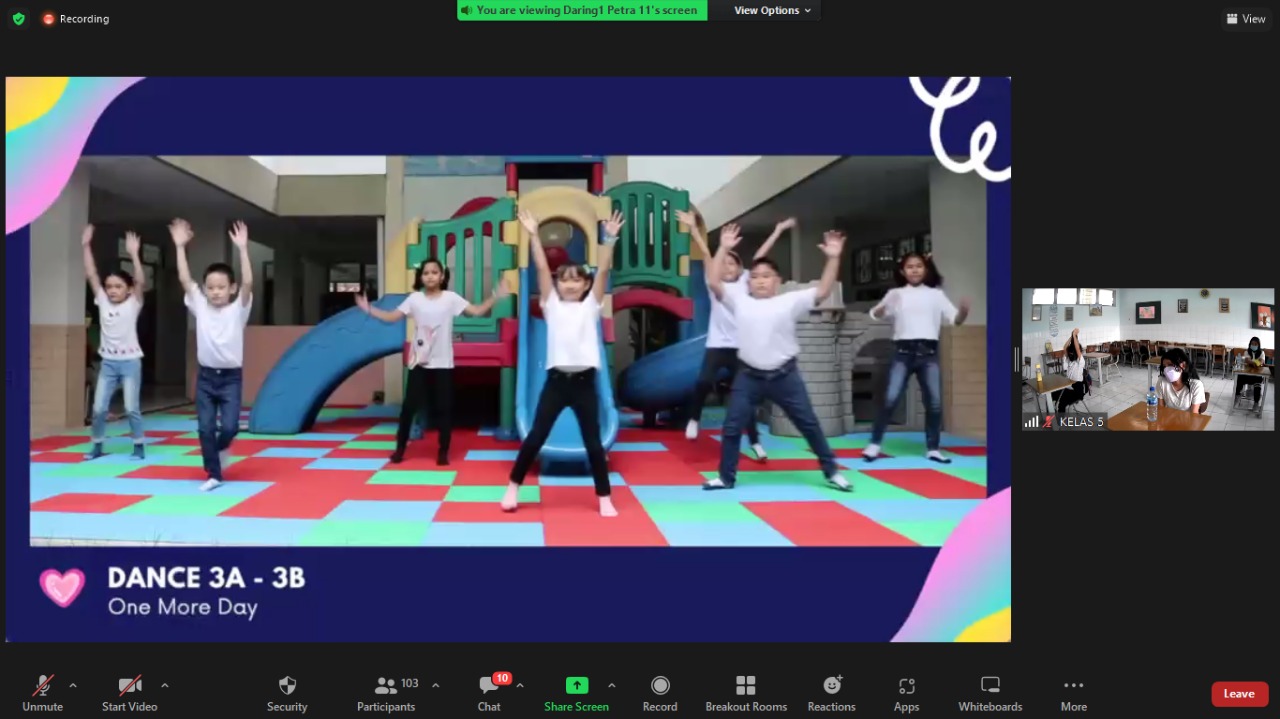This screenshot has height=719, width=1280.
Task: Click the signal strength icon on KELAS 5 thumbnail
Action: pyautogui.click(x=1031, y=422)
